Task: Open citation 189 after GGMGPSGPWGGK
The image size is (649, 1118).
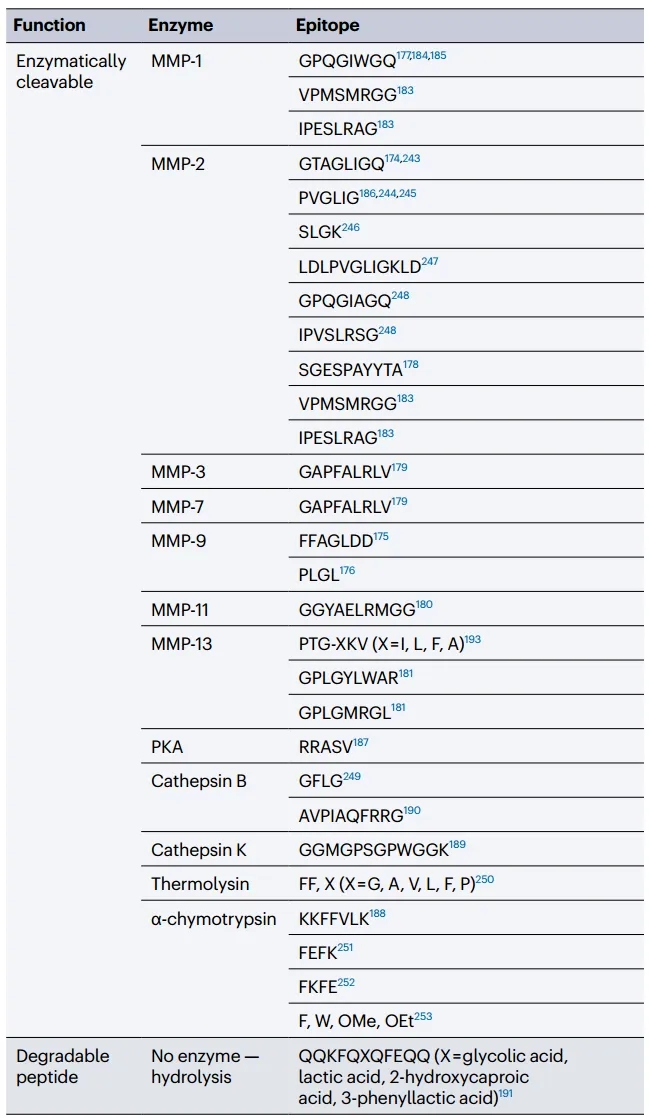Action: (457, 845)
